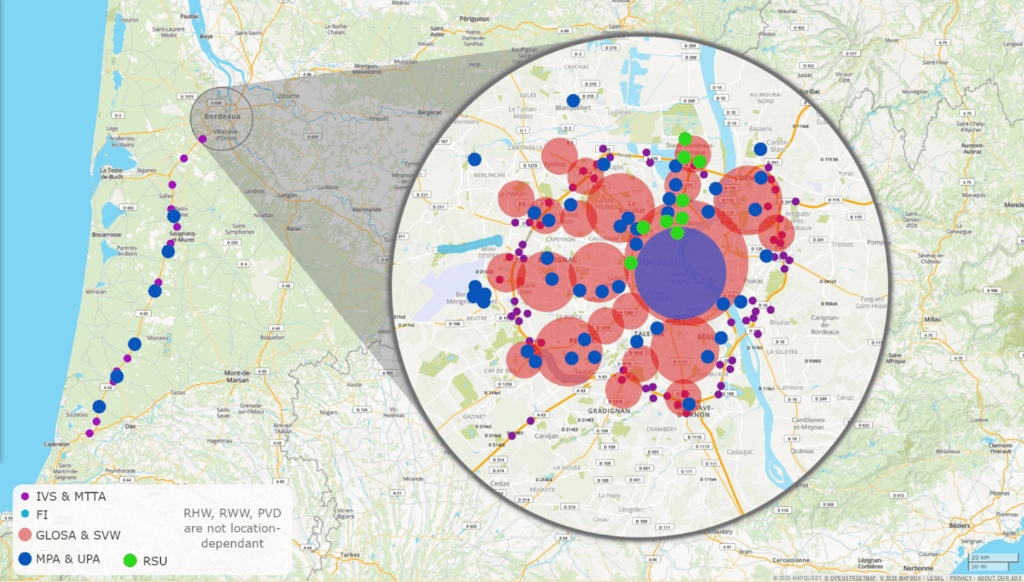Click the 'RHW, RWW, PVD are not location-dependant' note
This screenshot has width=1024, height=582.
click(x=232, y=528)
